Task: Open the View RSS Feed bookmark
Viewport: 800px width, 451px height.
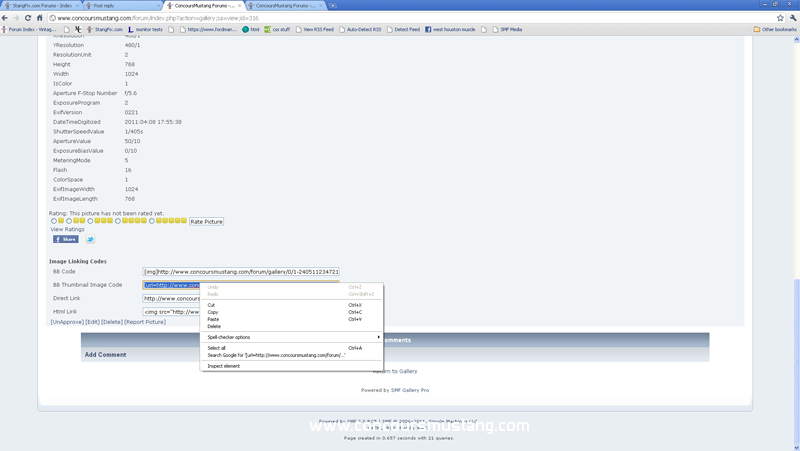Action: click(x=315, y=30)
